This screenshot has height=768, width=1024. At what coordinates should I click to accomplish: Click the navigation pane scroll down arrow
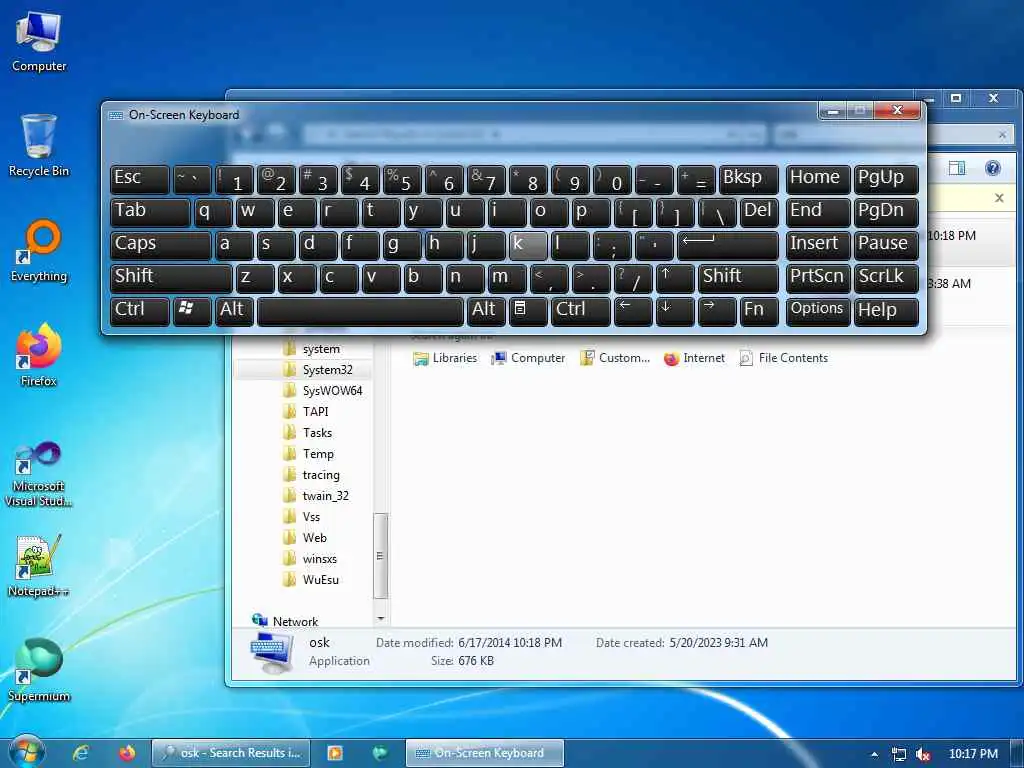click(380, 618)
